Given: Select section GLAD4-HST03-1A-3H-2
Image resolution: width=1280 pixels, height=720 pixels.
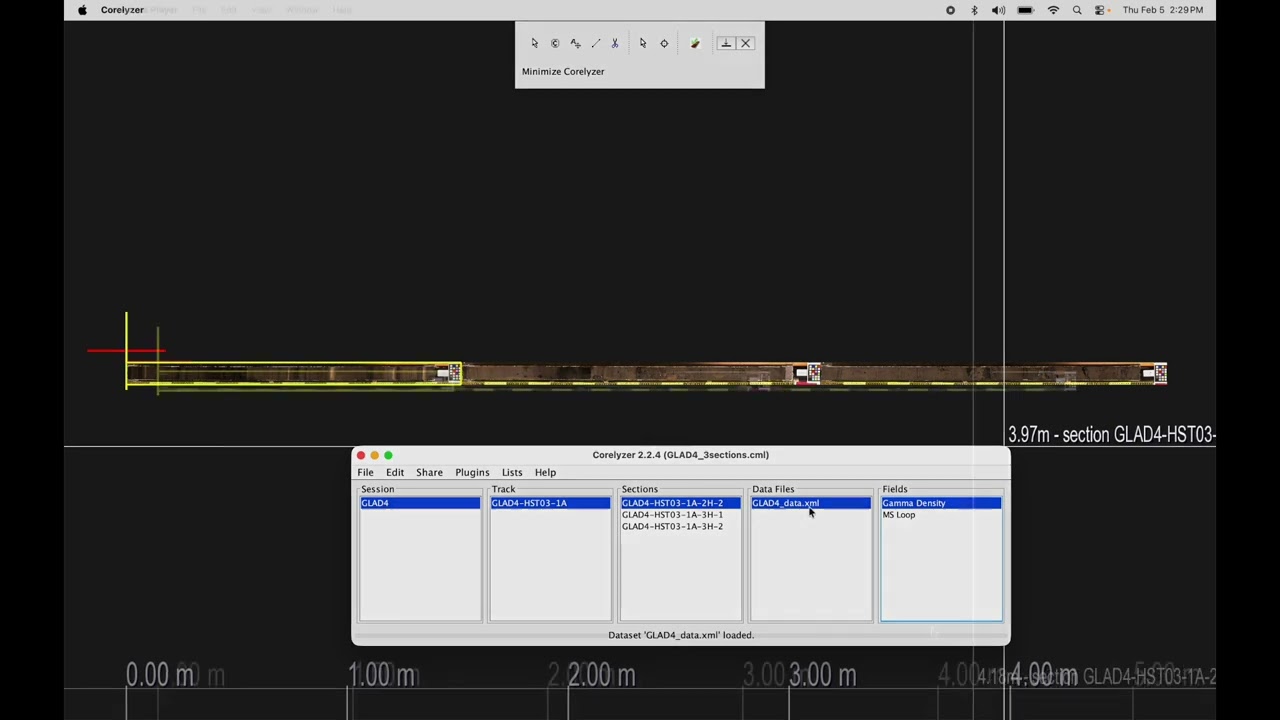Looking at the screenshot, I should coord(680,527).
